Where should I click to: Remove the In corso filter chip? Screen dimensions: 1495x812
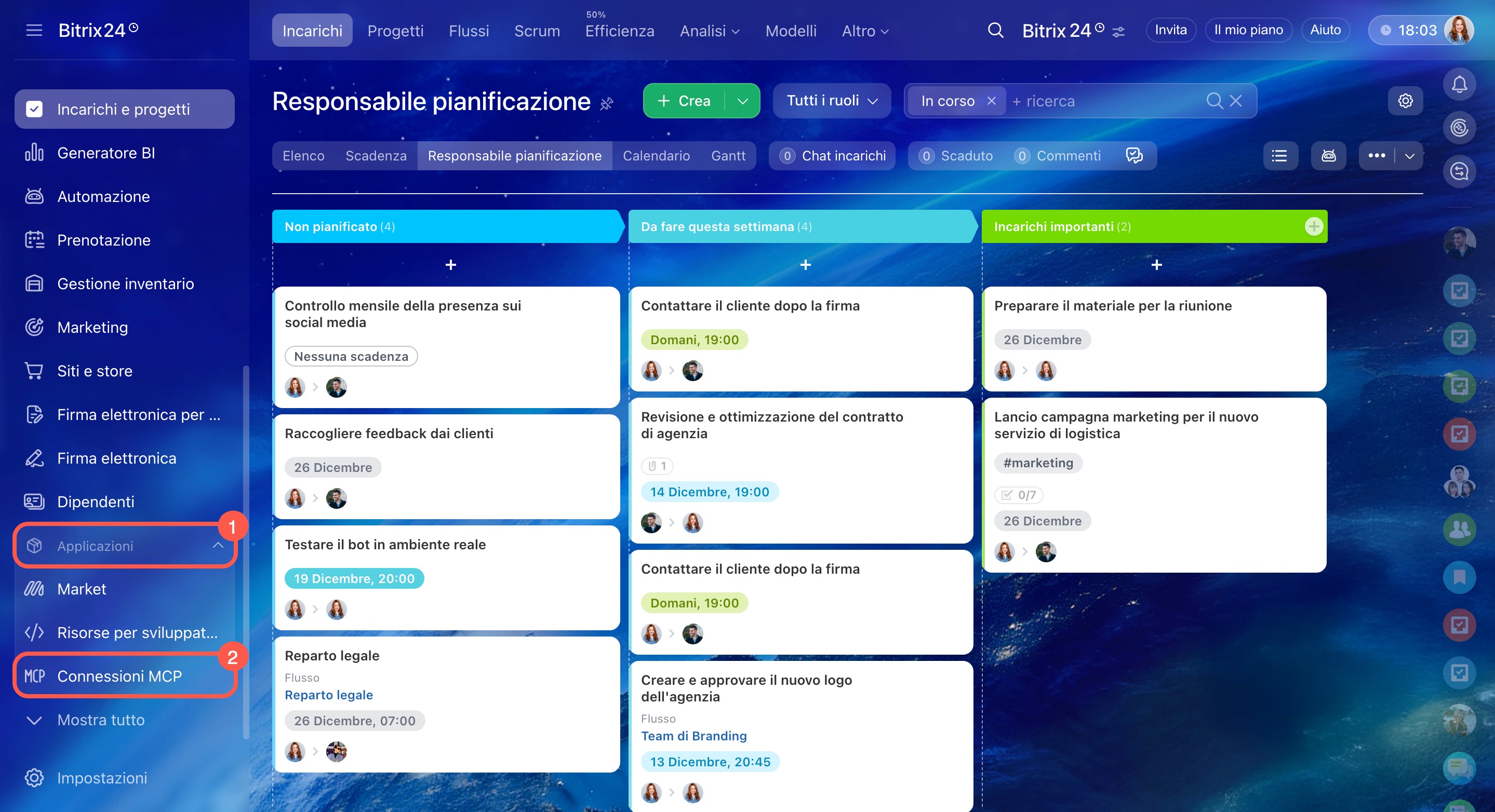(x=991, y=101)
